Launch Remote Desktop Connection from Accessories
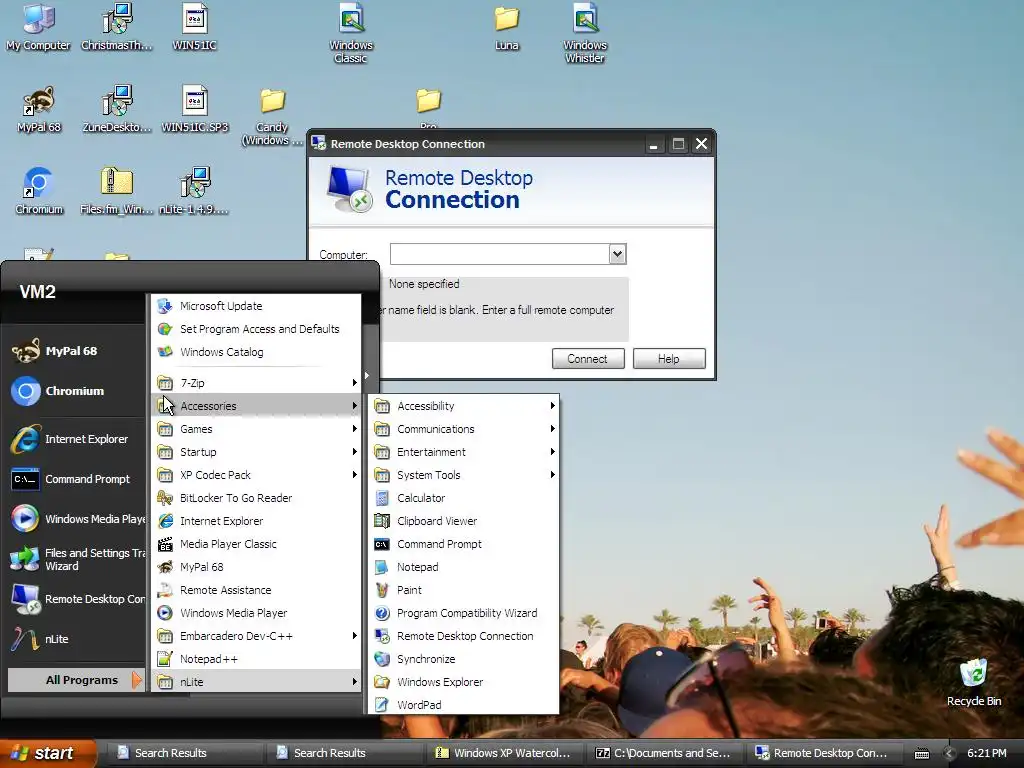Screen dimensions: 1024x768 [464, 635]
